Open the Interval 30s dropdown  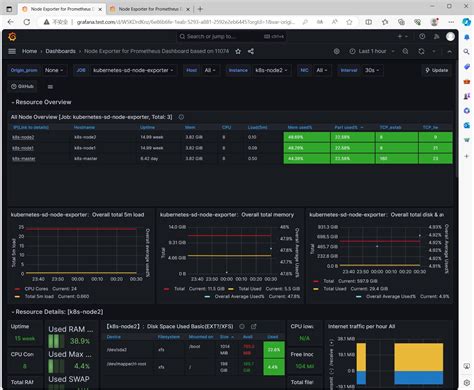point(372,70)
